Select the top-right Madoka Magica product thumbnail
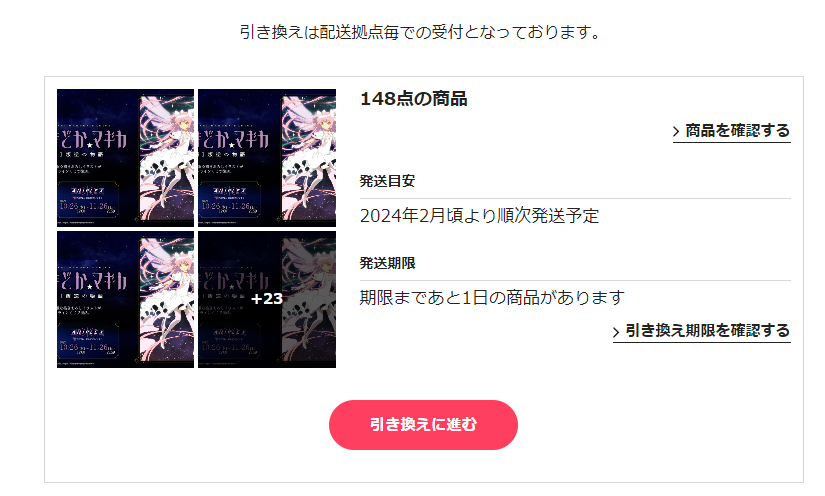Viewport: 825px width, 496px height. point(267,158)
